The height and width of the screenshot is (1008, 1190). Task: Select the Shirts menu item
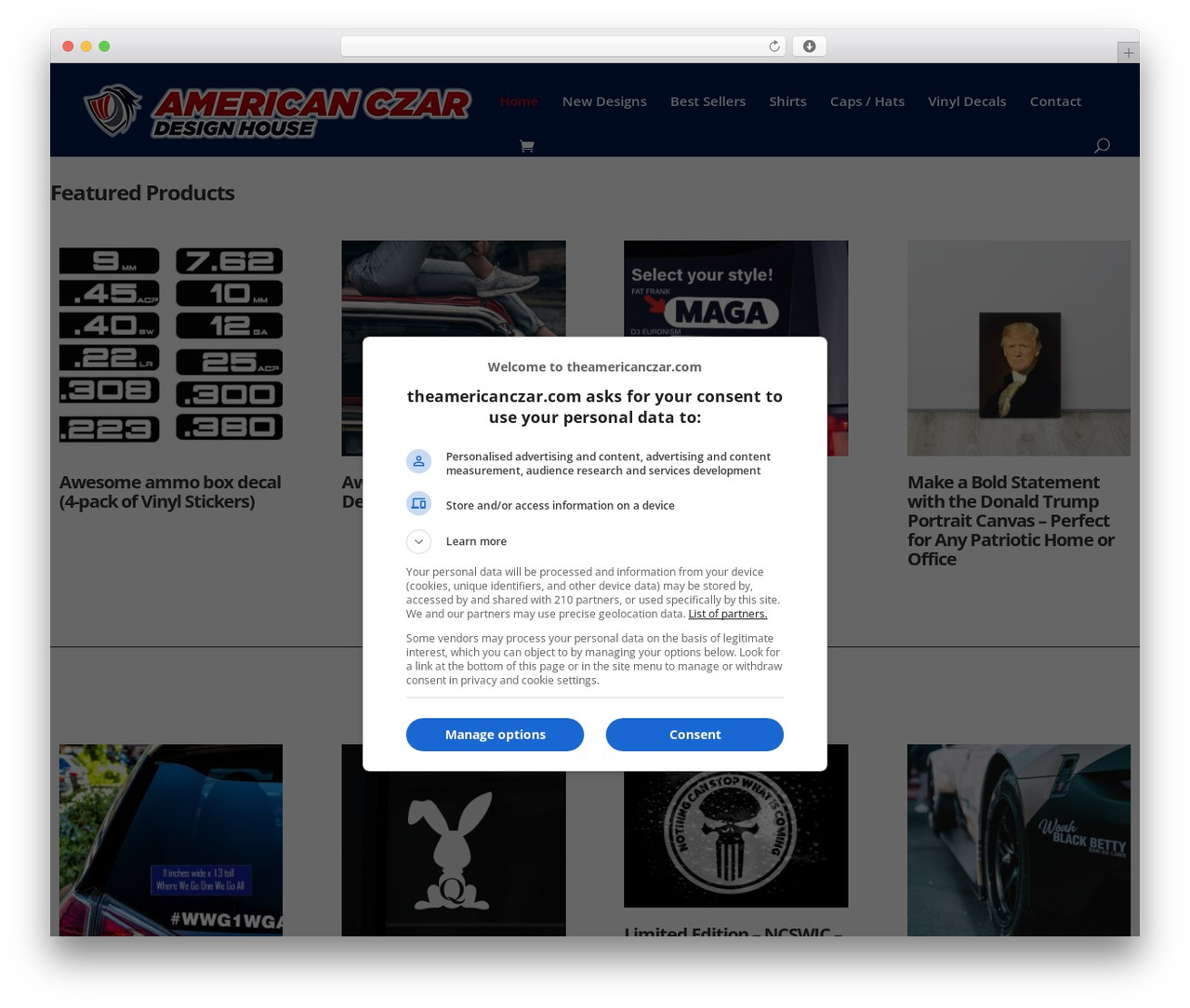click(787, 101)
